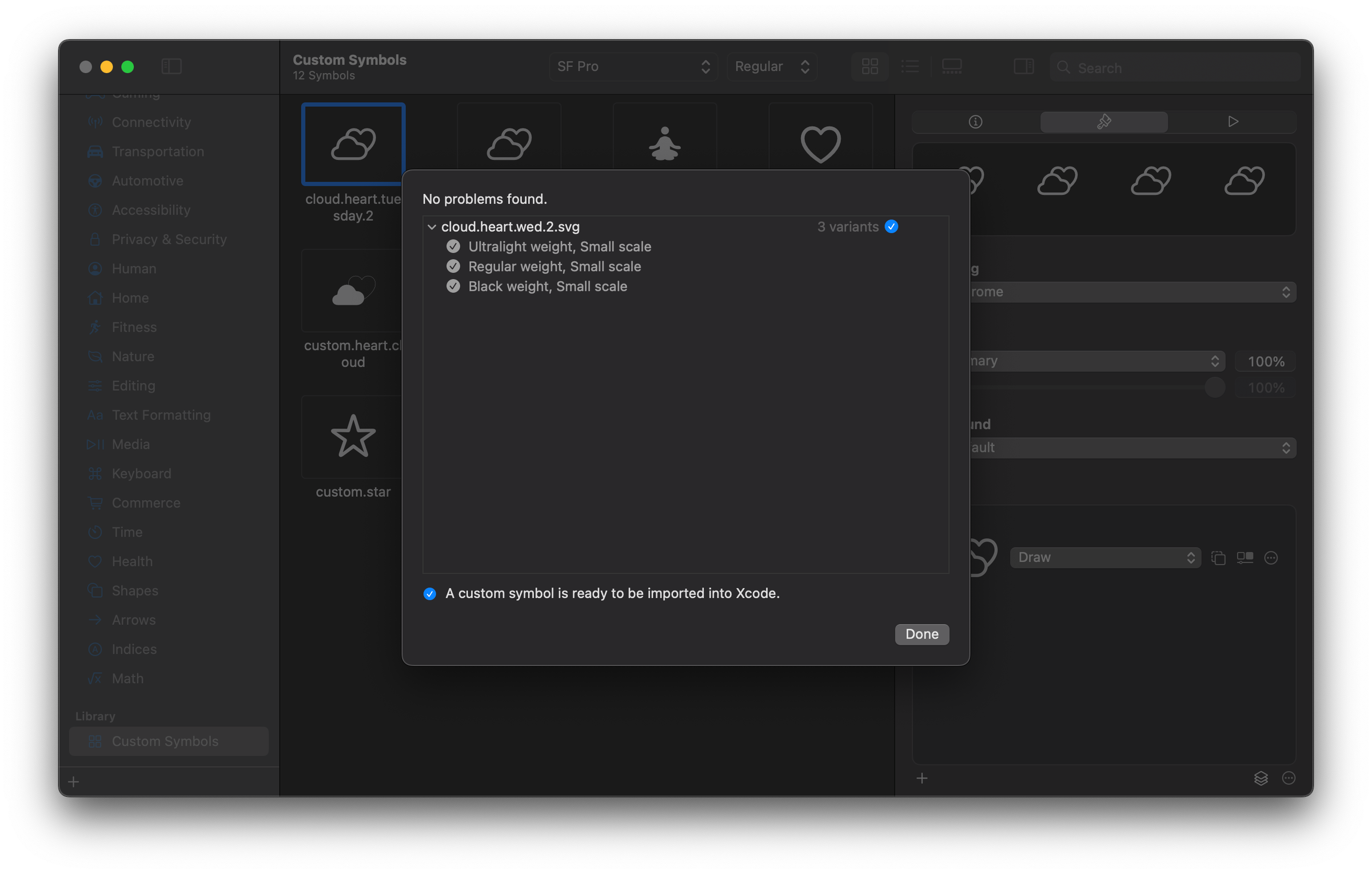Open the Info tab of the inspector
1372x874 pixels.
pos(976,121)
